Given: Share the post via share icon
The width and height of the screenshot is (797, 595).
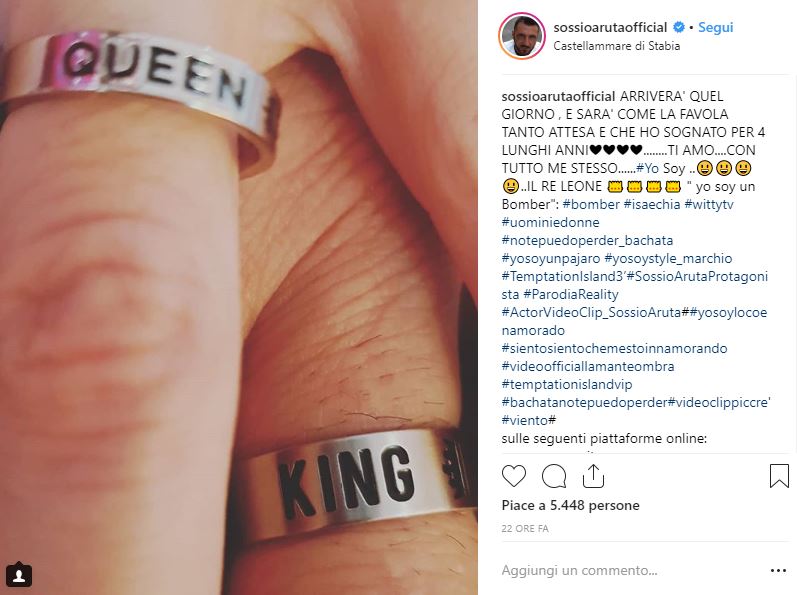Looking at the screenshot, I should tap(593, 476).
